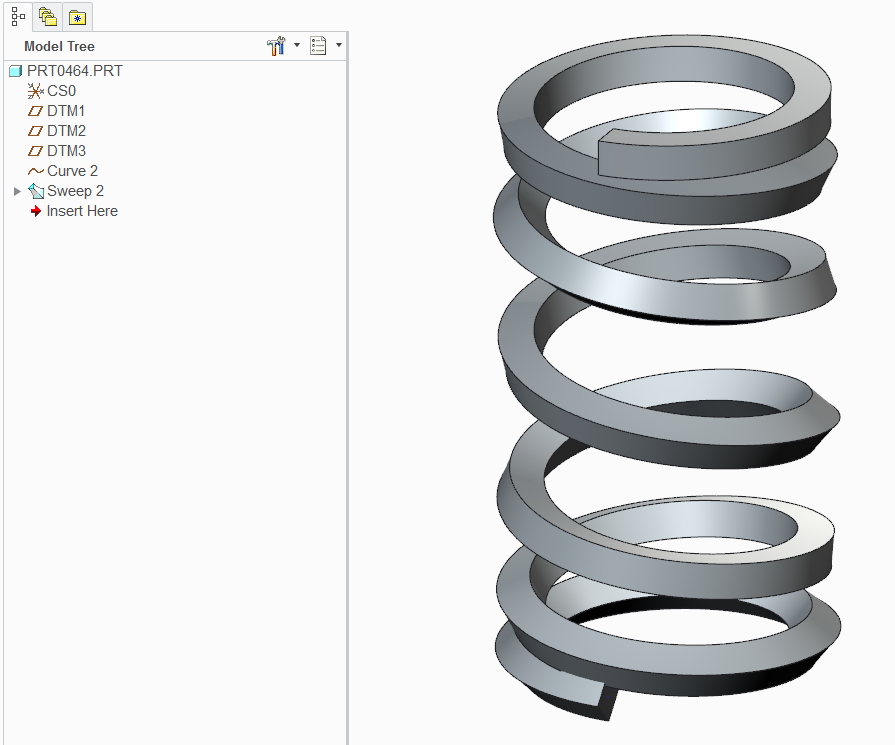The image size is (895, 745).
Task: Select the DTM2 tree item
Action: point(66,131)
